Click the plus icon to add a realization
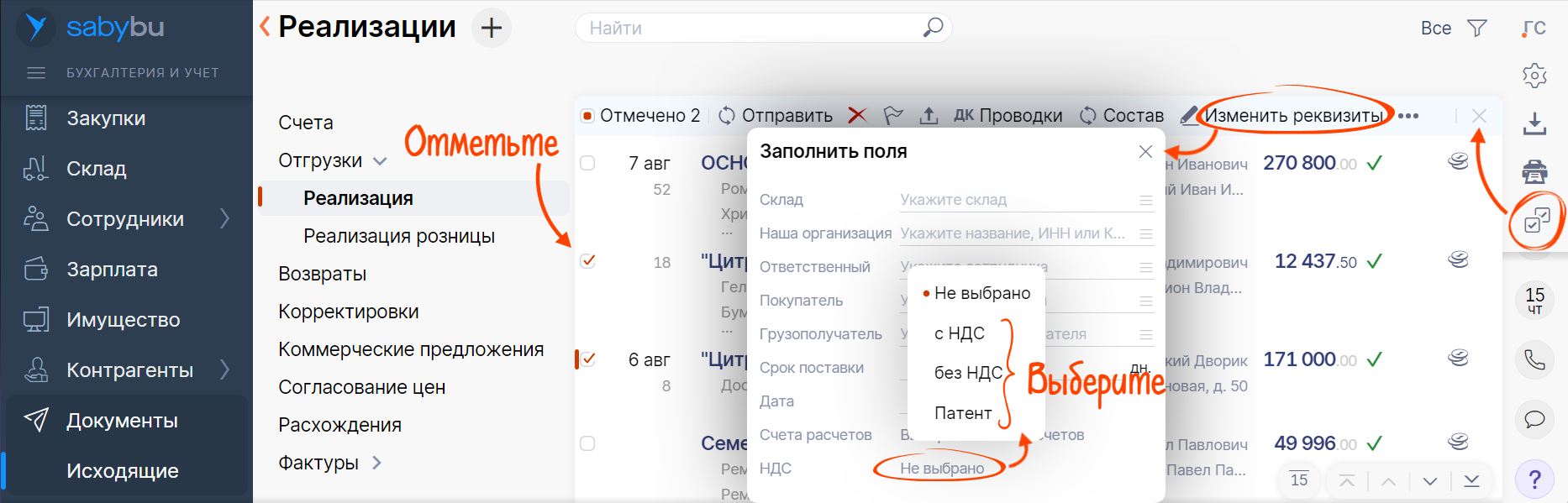The height and width of the screenshot is (503, 1568). click(492, 28)
